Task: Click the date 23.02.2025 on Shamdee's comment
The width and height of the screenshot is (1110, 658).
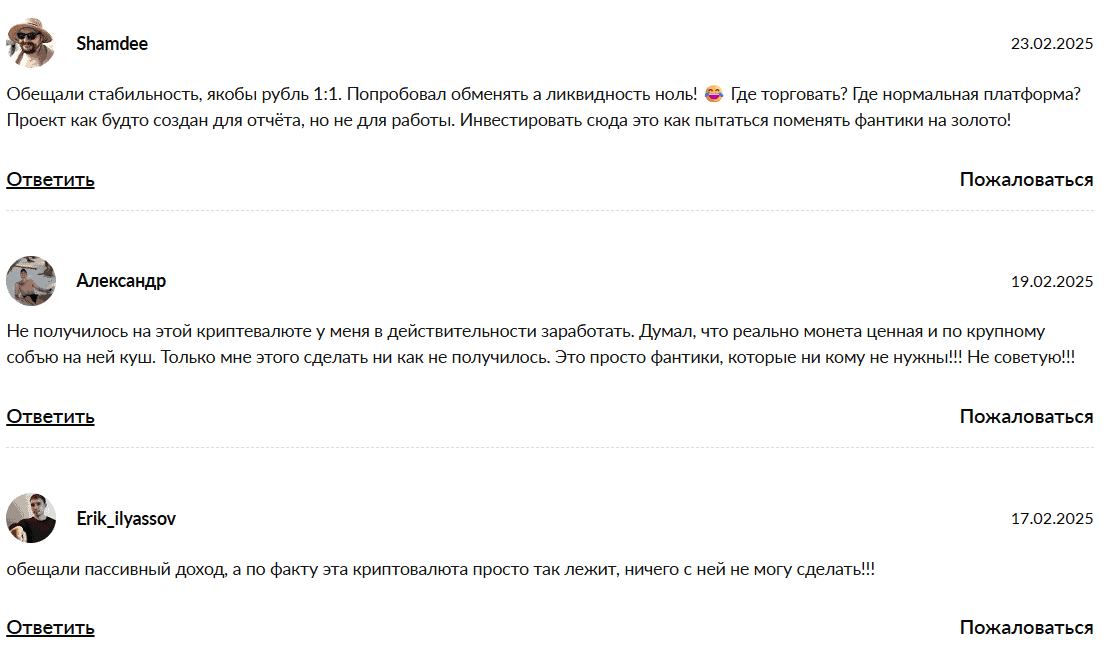Action: coord(1052,44)
